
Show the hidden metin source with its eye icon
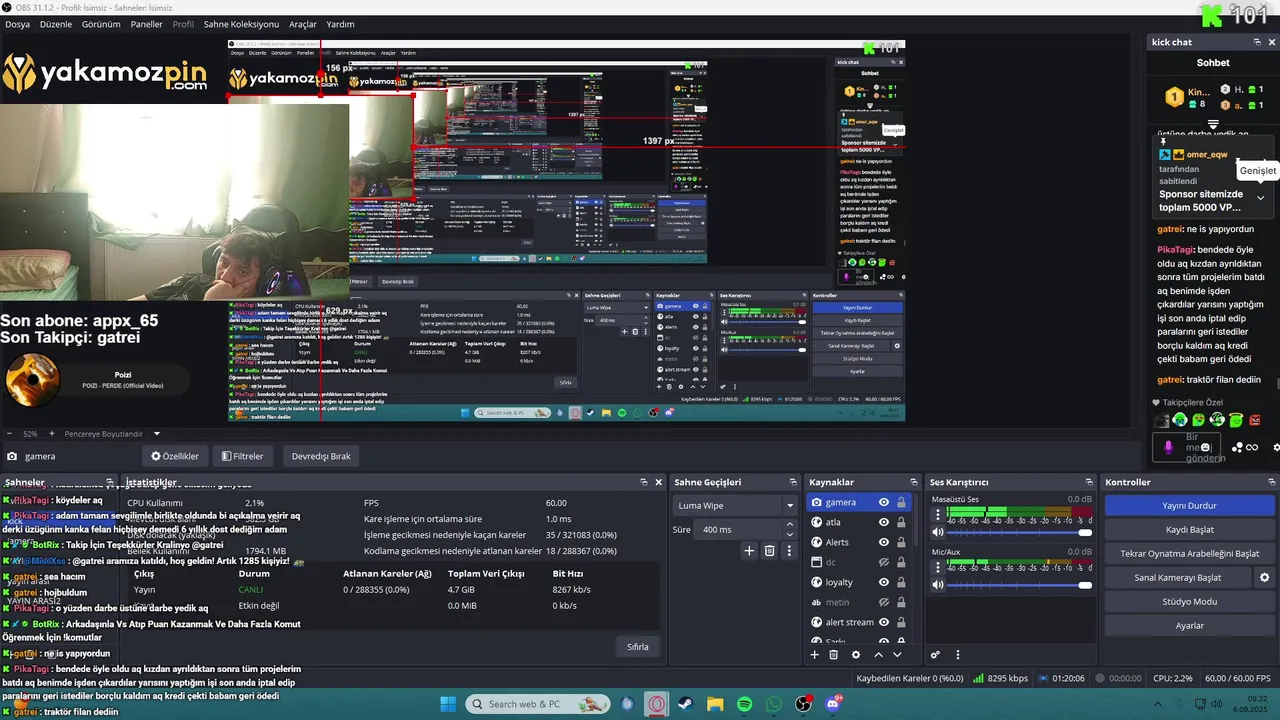click(x=884, y=602)
